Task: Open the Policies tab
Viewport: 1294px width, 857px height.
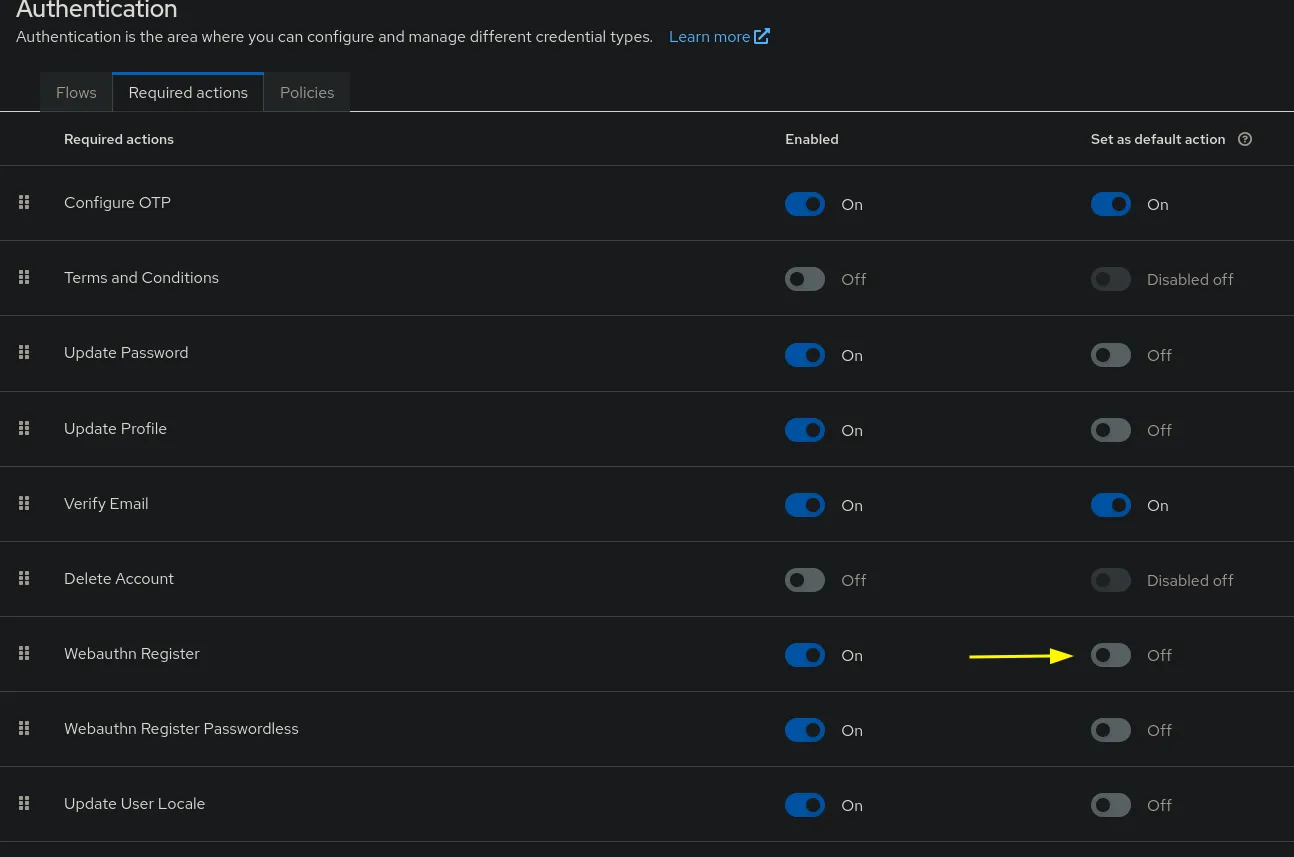Action: pos(307,92)
